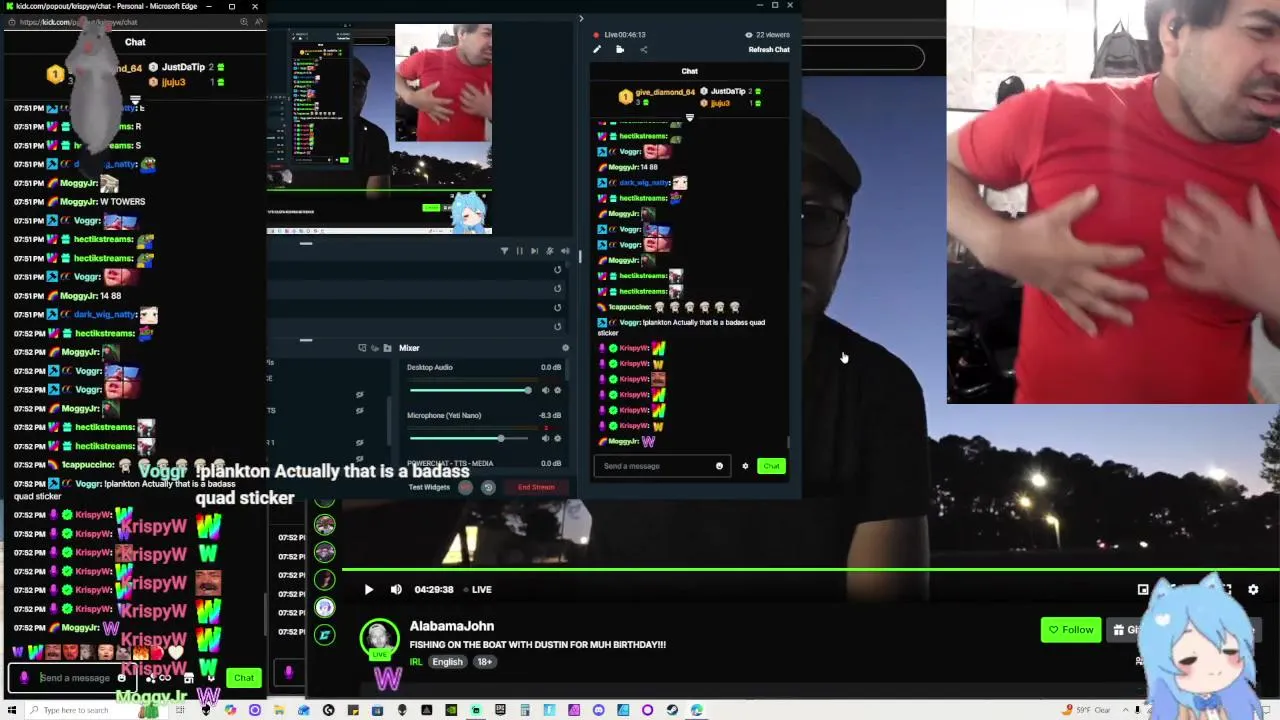Open Kick video player settings gear
Screen dimensions: 1280x720
coord(1253,590)
